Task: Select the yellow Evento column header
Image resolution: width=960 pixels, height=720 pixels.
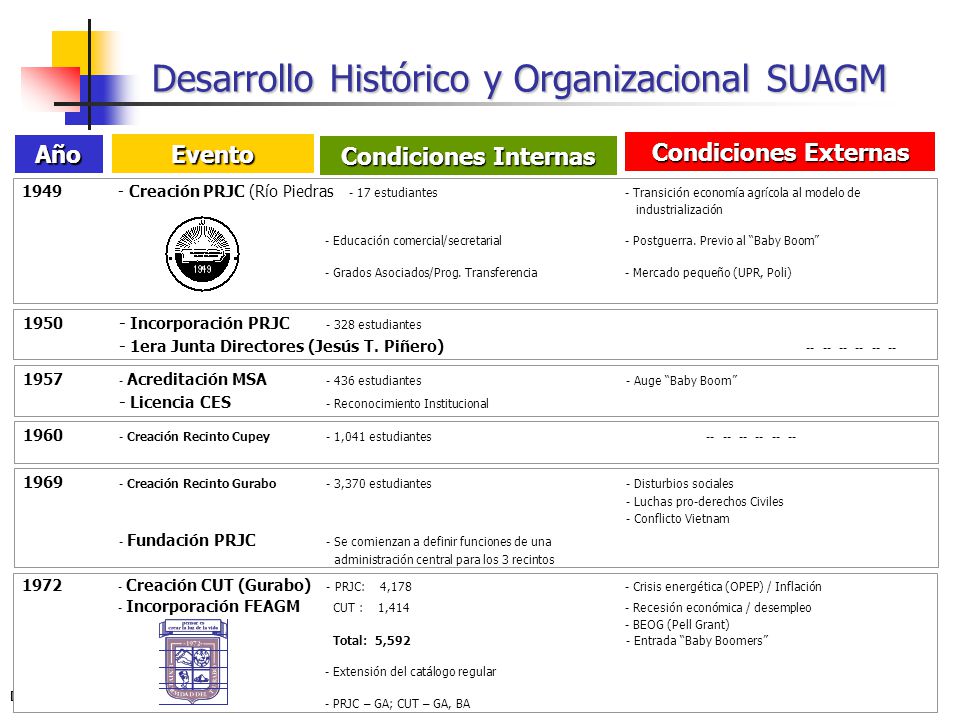Action: click(212, 154)
